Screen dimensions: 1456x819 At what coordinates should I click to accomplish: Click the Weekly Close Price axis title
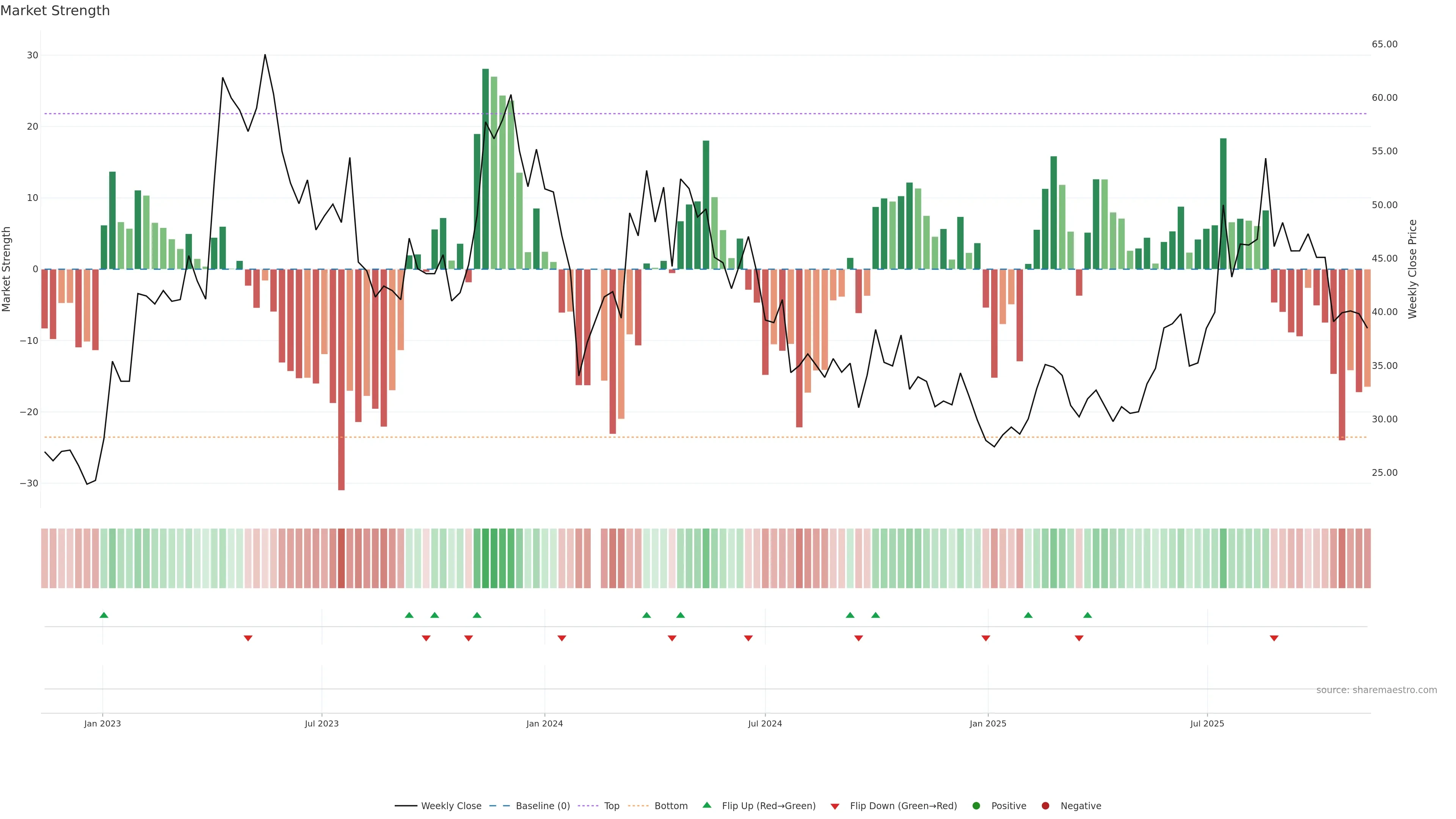1412,269
